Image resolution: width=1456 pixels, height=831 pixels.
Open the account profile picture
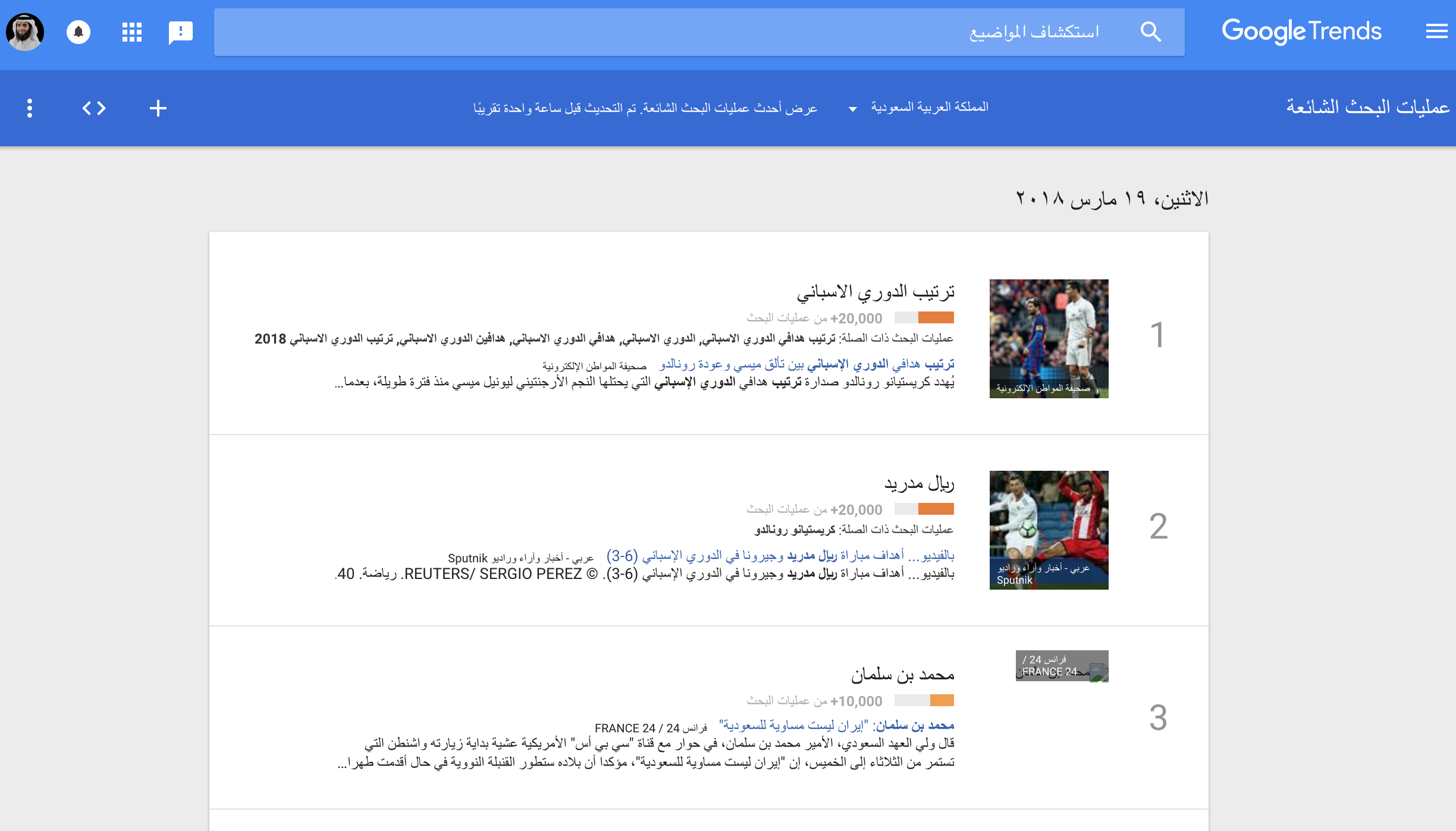(25, 32)
